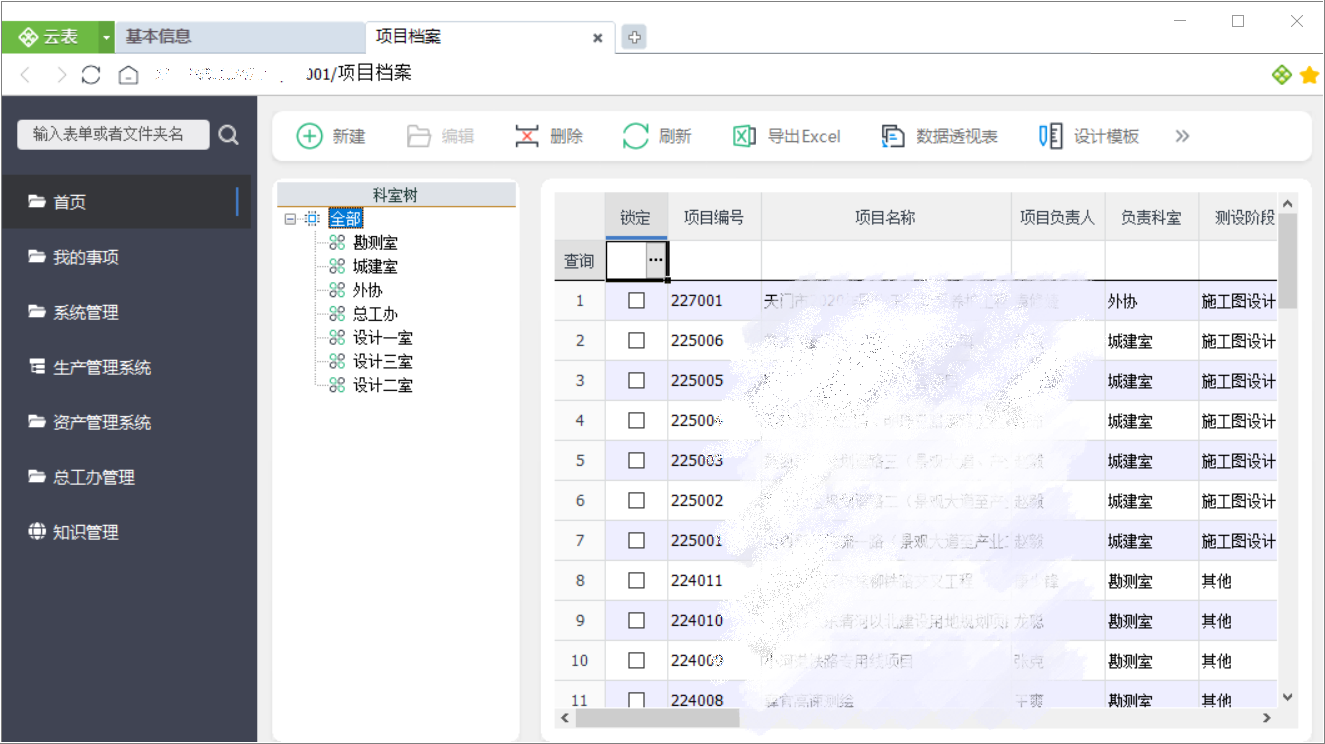
Task: Click the 云表 logo button
Action: click(50, 37)
